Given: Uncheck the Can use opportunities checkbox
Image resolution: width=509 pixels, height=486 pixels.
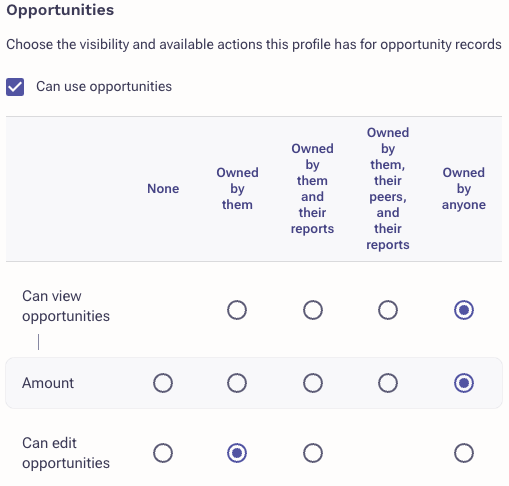Looking at the screenshot, I should pos(15,87).
